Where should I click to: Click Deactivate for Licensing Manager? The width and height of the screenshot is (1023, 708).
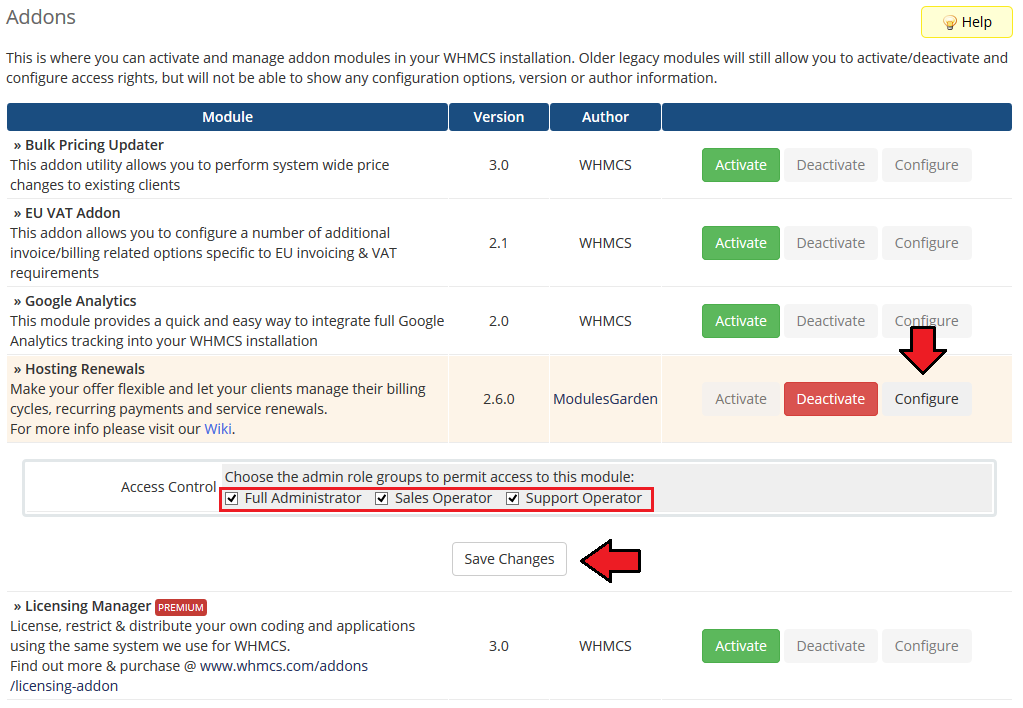coord(831,646)
